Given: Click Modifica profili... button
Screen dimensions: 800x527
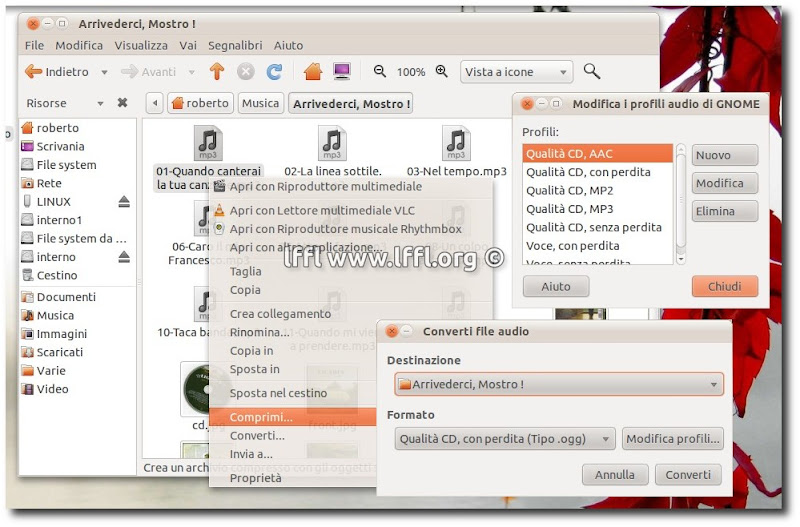Looking at the screenshot, I should [672, 439].
